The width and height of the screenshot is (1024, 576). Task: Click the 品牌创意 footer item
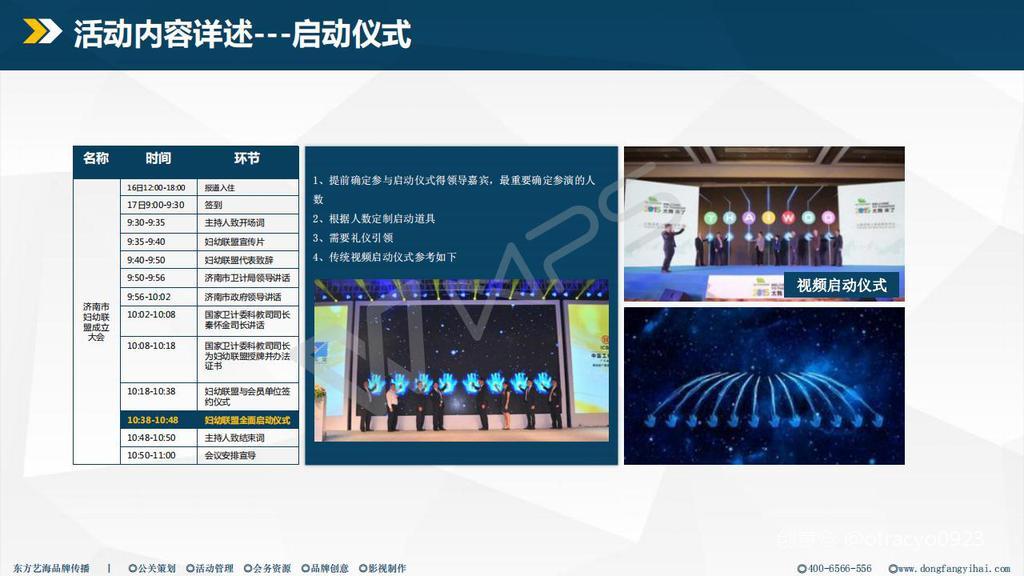point(325,568)
